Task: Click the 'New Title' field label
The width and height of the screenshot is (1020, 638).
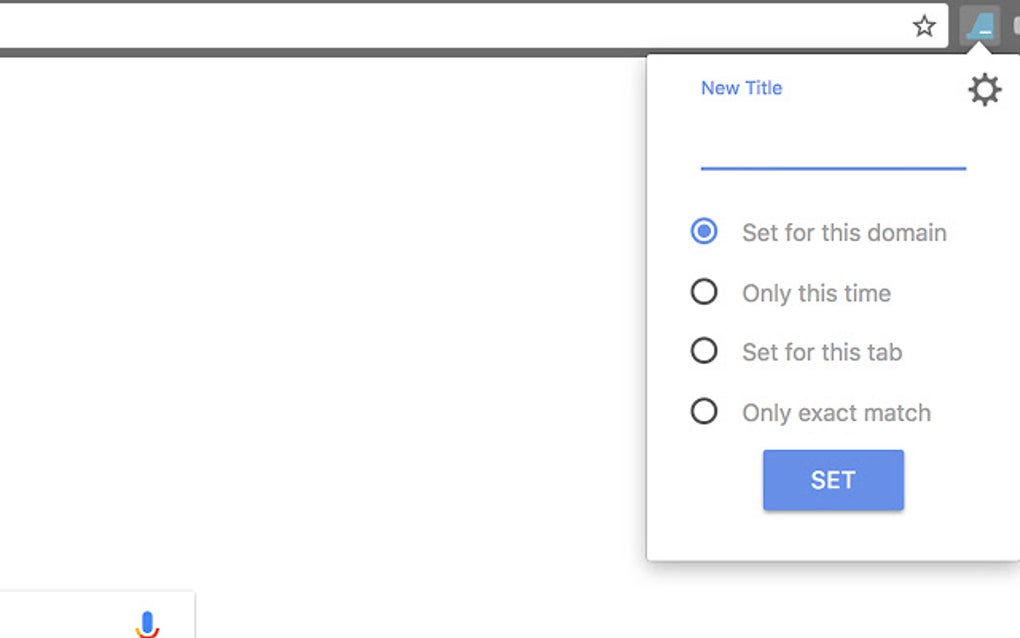Action: pyautogui.click(x=741, y=88)
